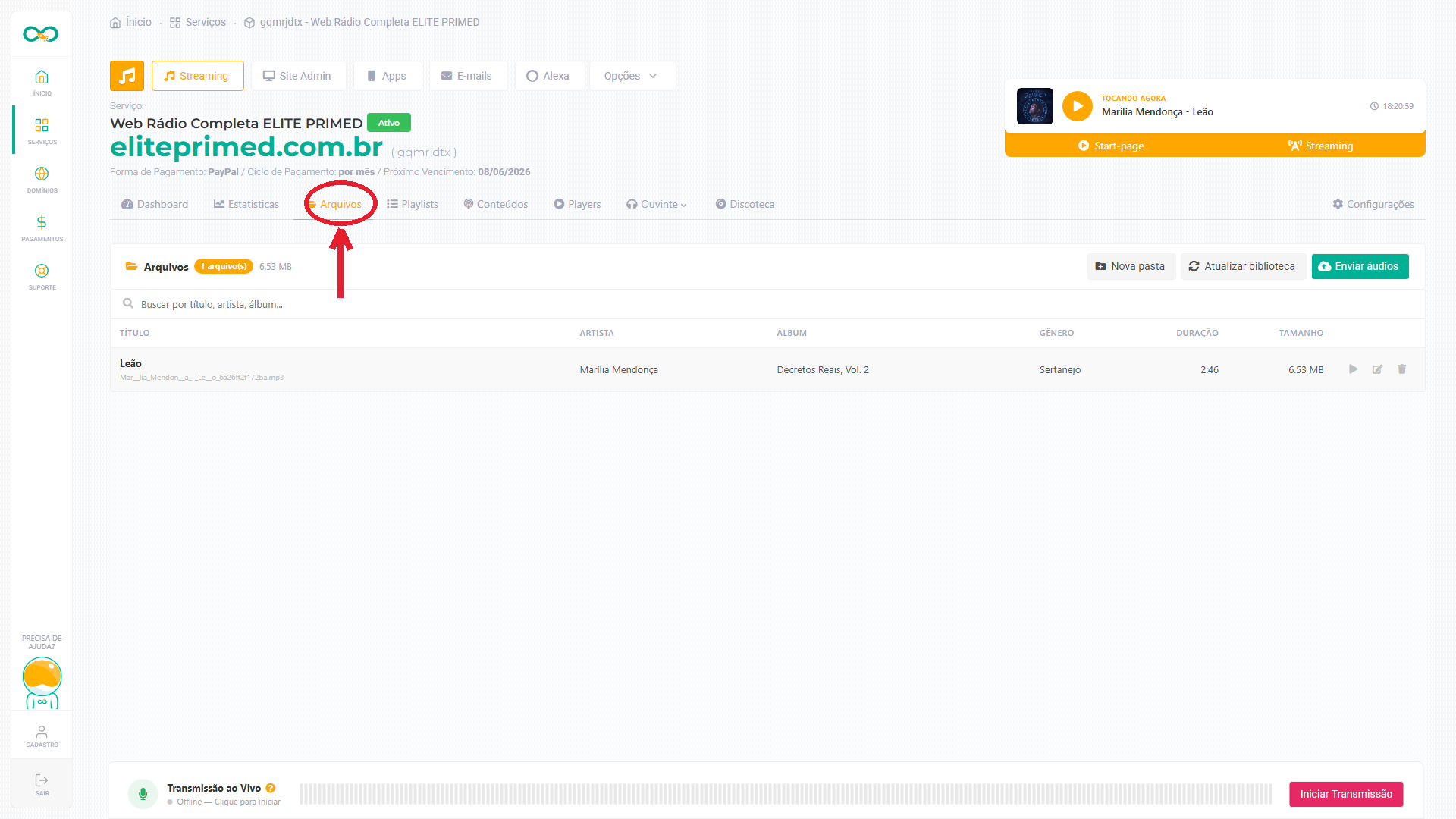Click the Duração column header

[x=1197, y=333]
